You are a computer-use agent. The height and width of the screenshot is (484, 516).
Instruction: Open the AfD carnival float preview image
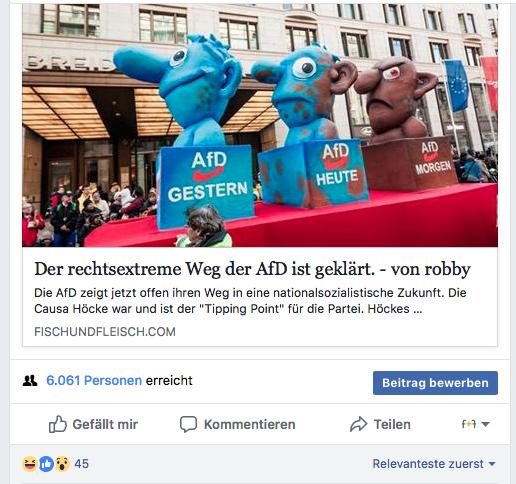coord(260,125)
